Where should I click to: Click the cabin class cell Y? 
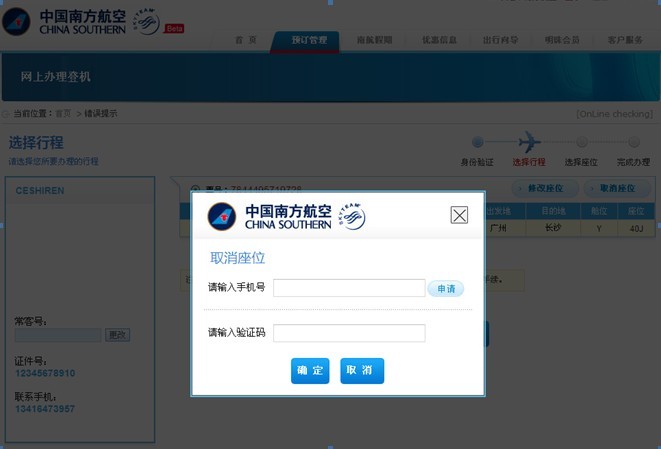coord(599,229)
